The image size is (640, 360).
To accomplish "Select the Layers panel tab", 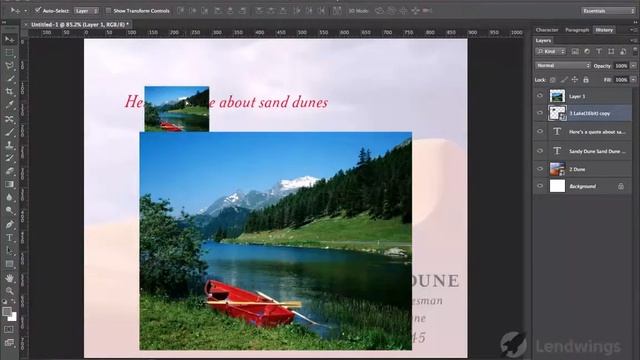I will 543,40.
